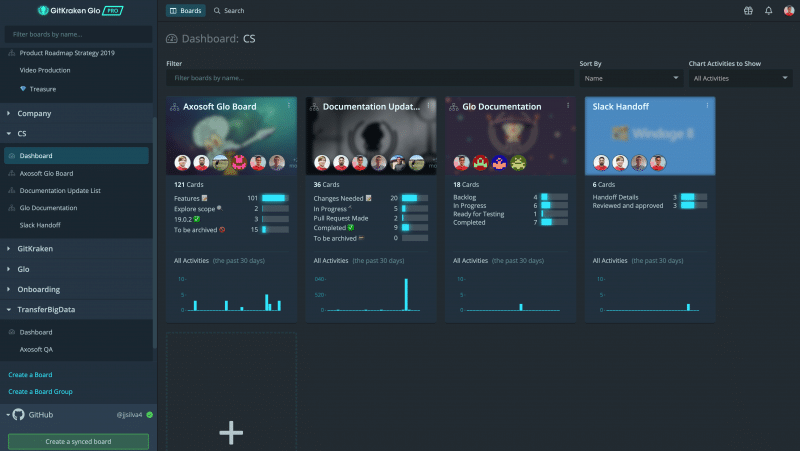Open Axosoft Glo Board from sidebar

point(46,173)
